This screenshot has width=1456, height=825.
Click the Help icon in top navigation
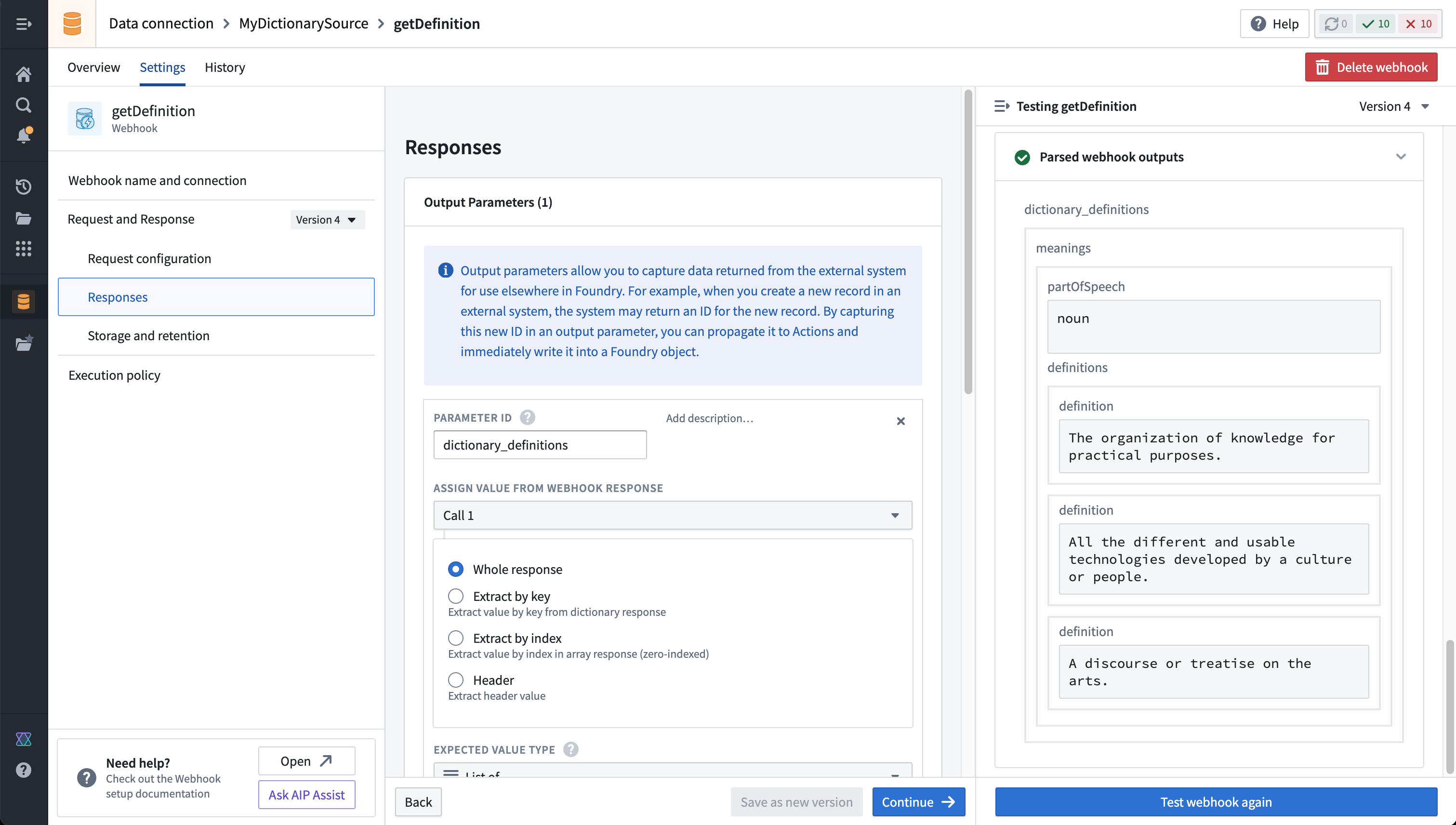tap(1258, 22)
